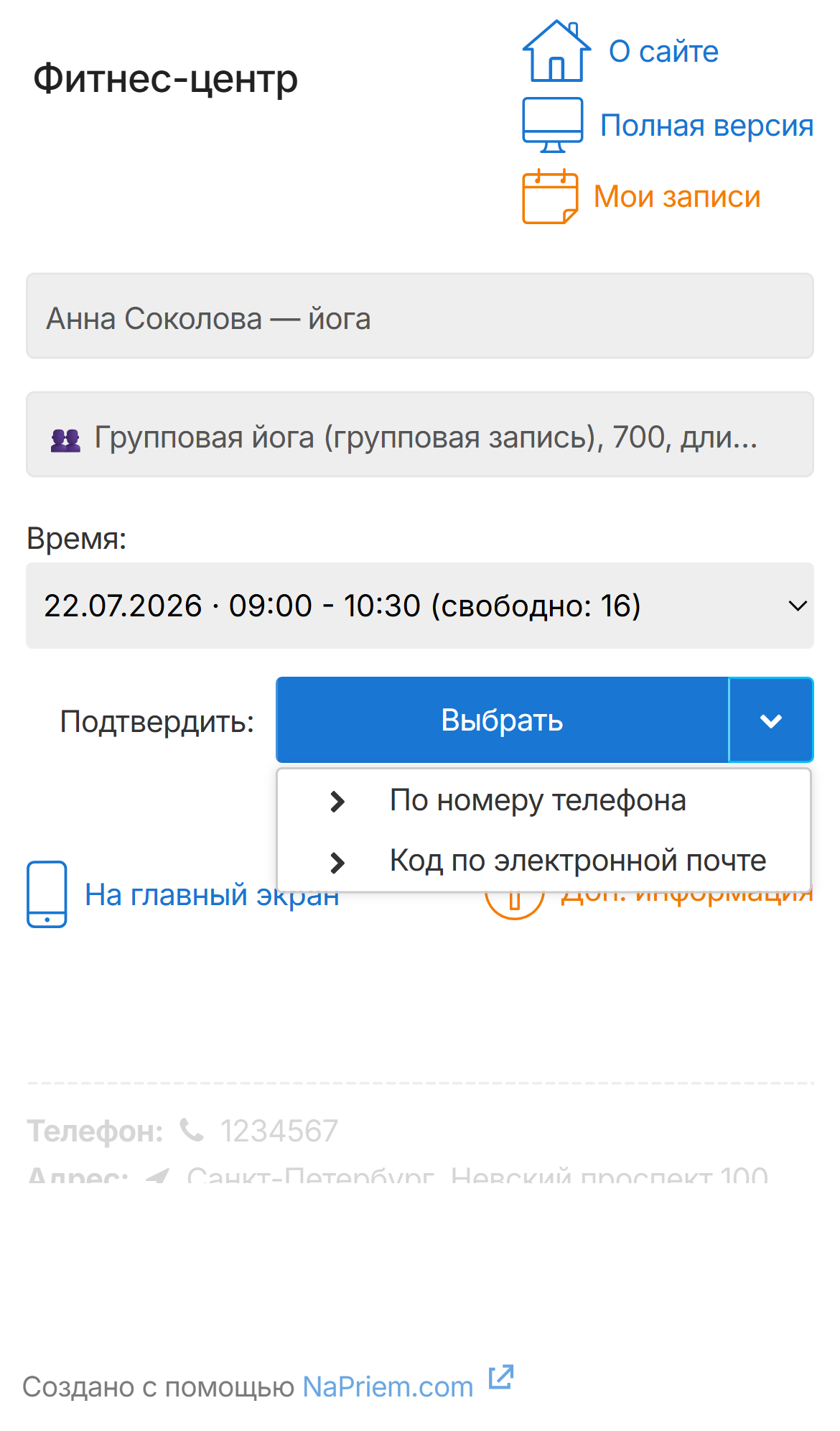Screen dimensions: 840x1431
Task: Click the Групповая йога service field
Action: (x=420, y=434)
